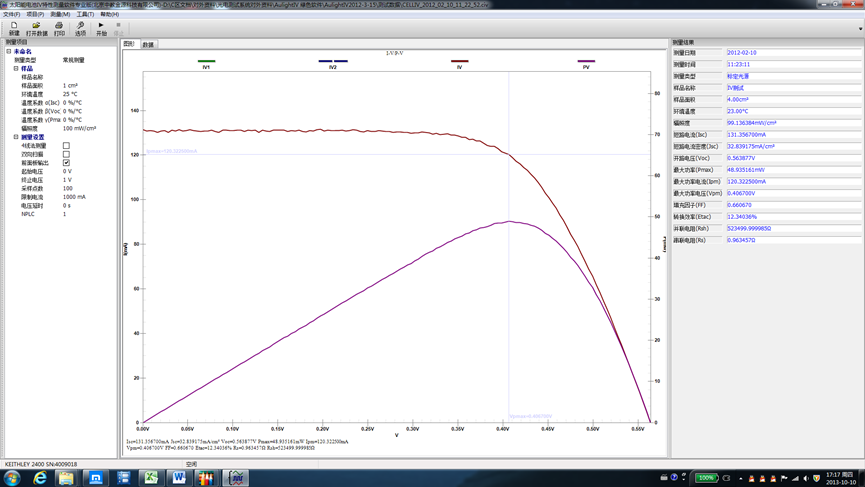The image size is (865, 487).
Task: Open the Word icon in the taskbar
Action: [178, 478]
